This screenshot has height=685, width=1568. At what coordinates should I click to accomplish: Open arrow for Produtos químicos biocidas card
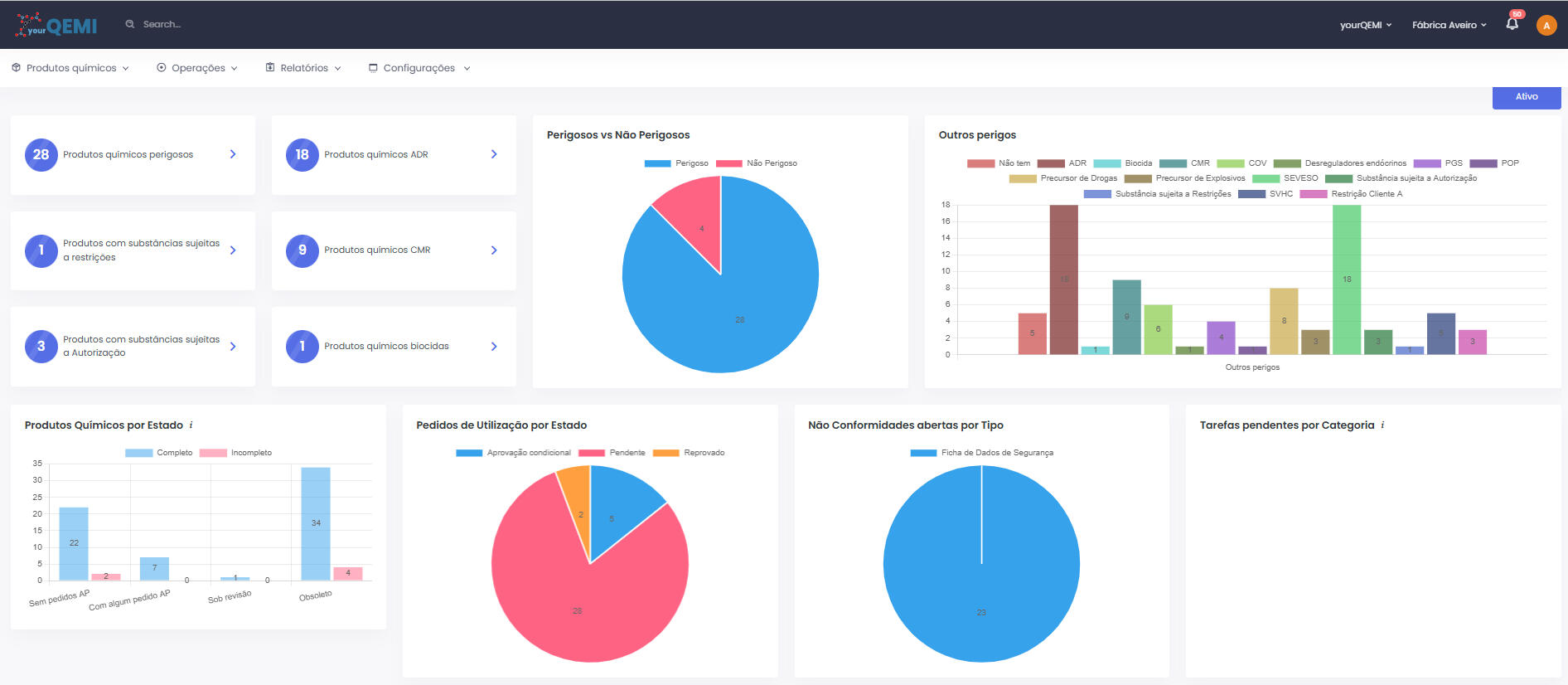coord(494,347)
